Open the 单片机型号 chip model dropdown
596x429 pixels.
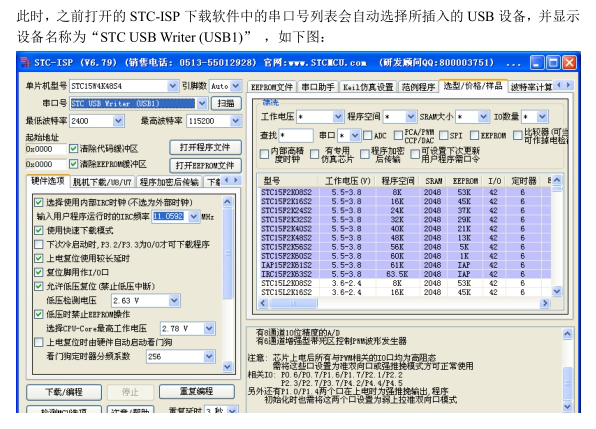click(x=172, y=86)
